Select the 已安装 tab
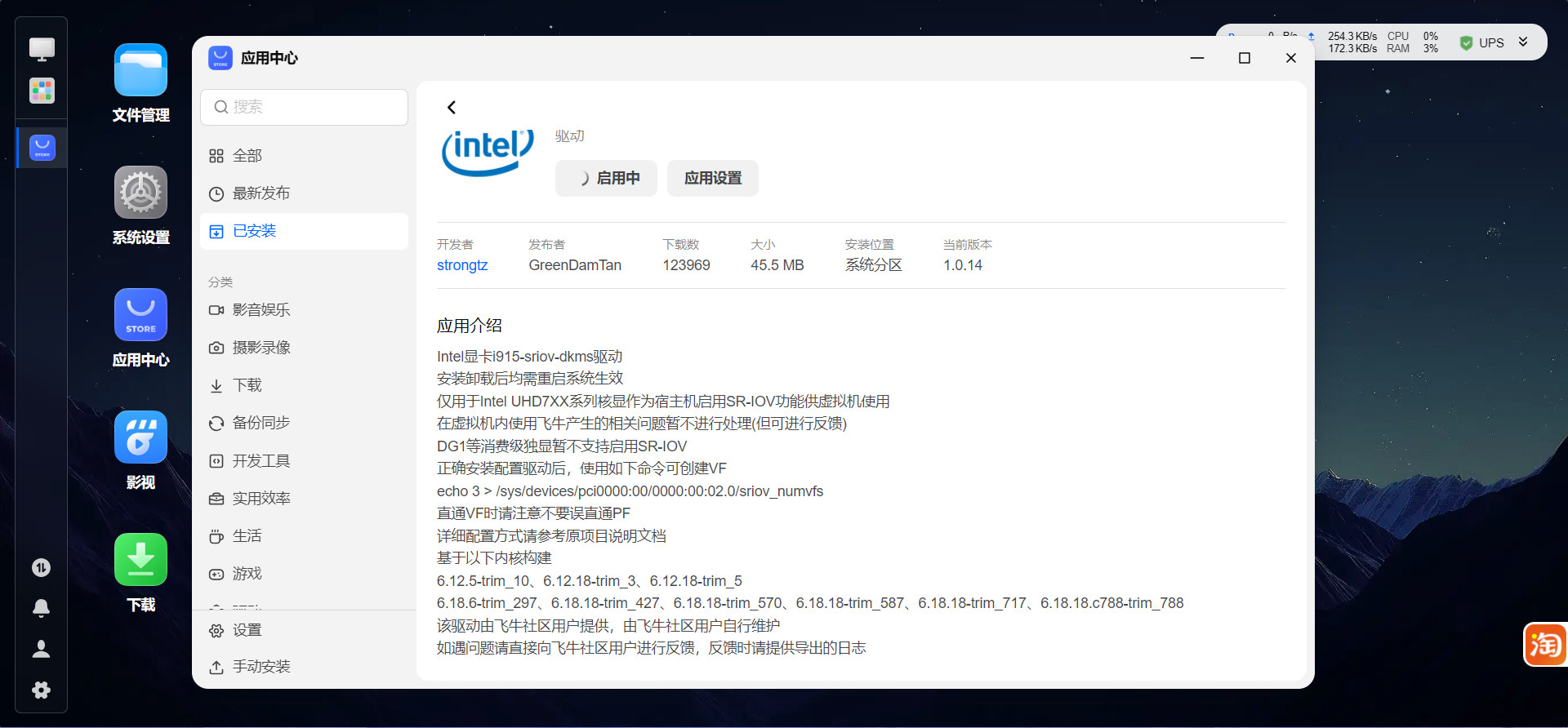Viewport: 1568px width, 728px height. pyautogui.click(x=304, y=231)
